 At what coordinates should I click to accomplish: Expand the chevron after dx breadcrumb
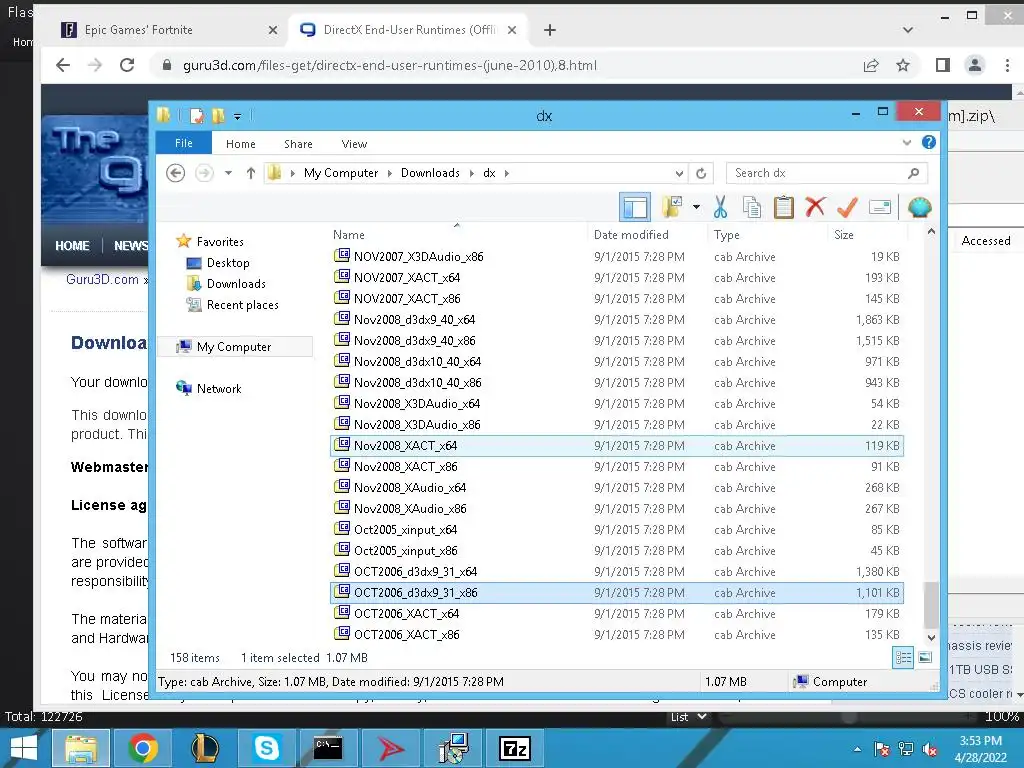[x=507, y=173]
